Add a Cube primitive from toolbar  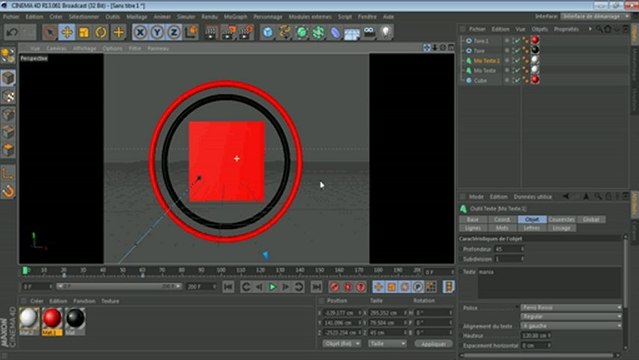(x=267, y=32)
